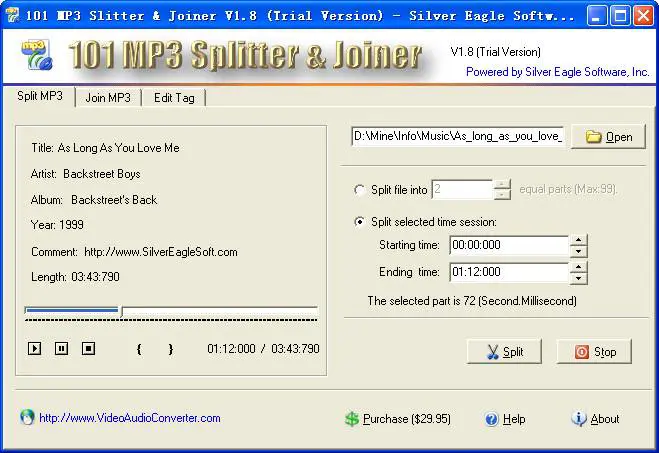This screenshot has height=453, width=659.
Task: Click the Starting time field
Action: [x=509, y=245]
